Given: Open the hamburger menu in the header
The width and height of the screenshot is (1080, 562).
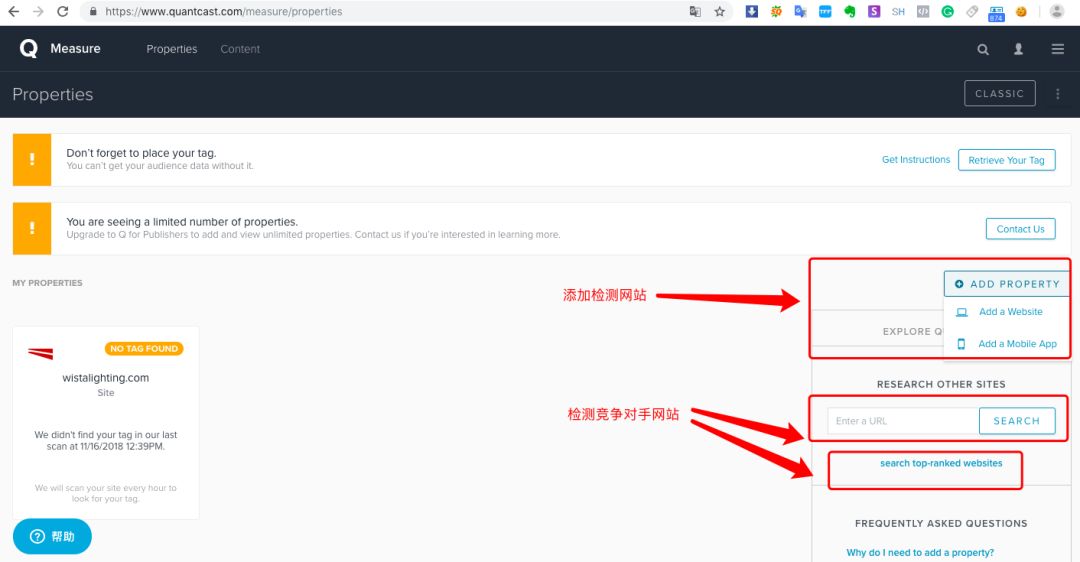Looking at the screenshot, I should (x=1057, y=49).
